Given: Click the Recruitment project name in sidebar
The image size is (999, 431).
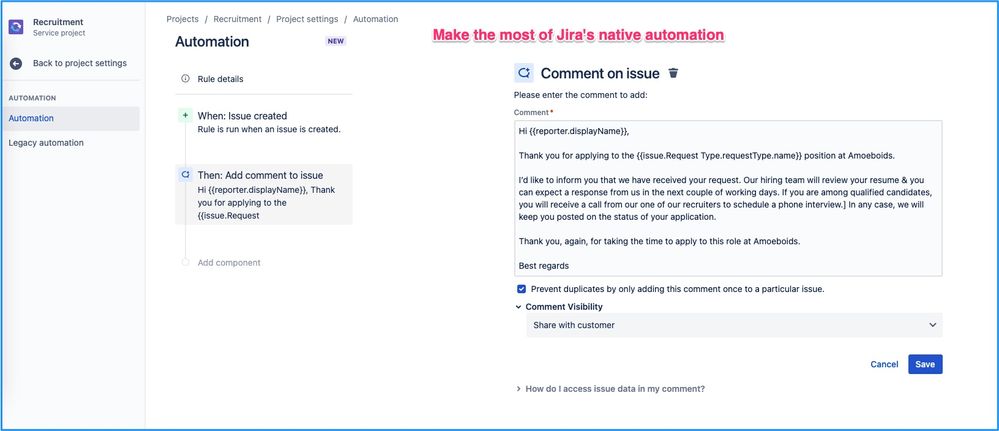Looking at the screenshot, I should (x=58, y=22).
